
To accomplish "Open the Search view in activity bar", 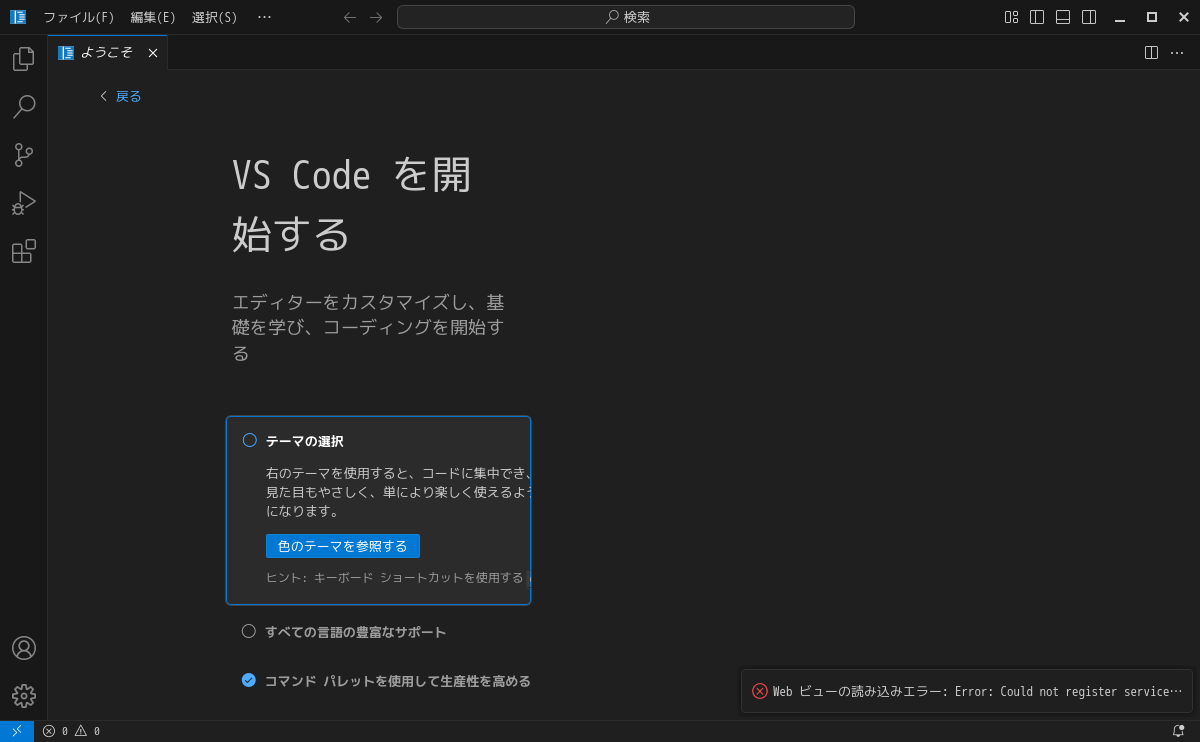I will 24,107.
